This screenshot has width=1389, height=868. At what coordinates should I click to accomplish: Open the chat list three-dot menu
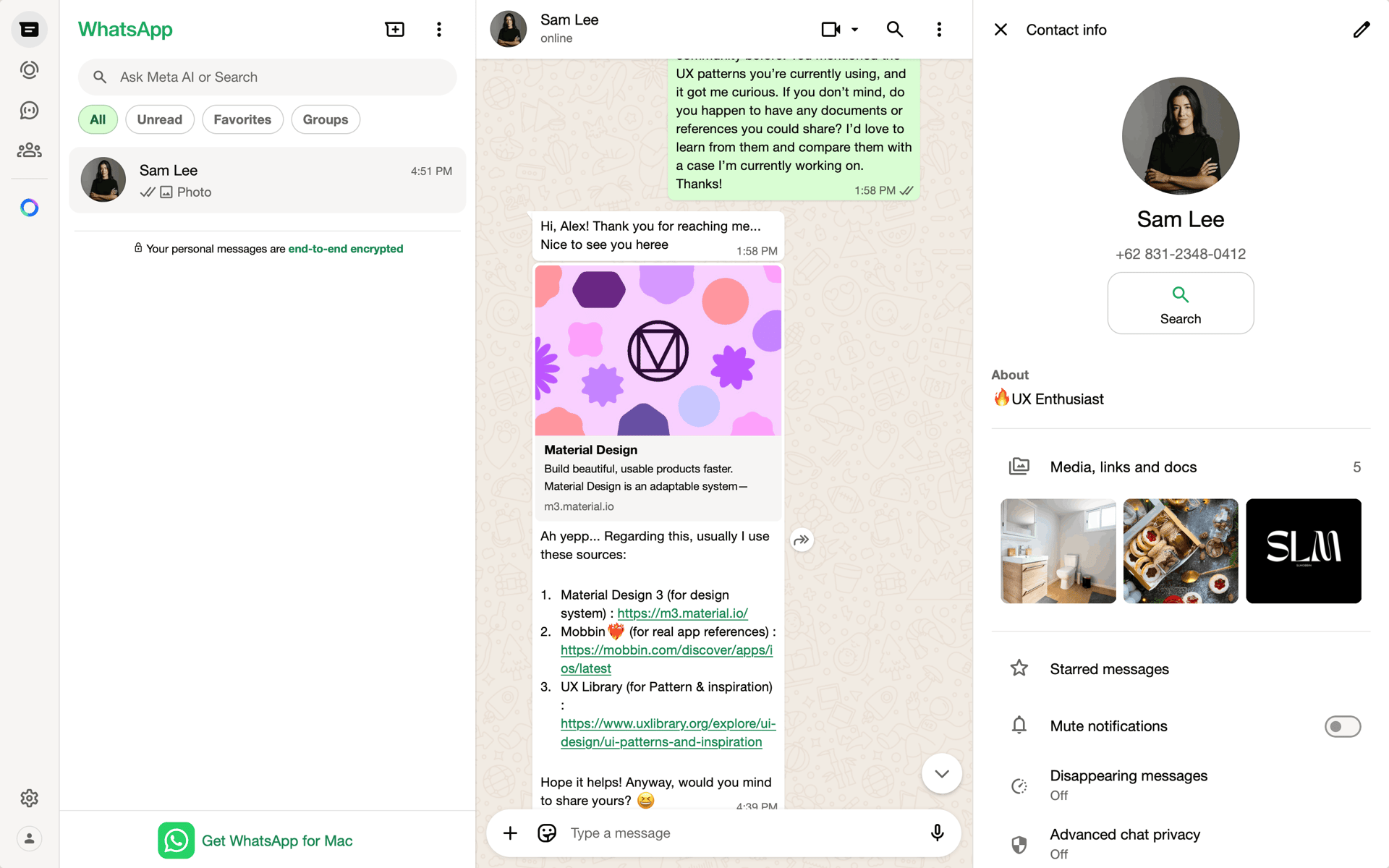pos(439,30)
